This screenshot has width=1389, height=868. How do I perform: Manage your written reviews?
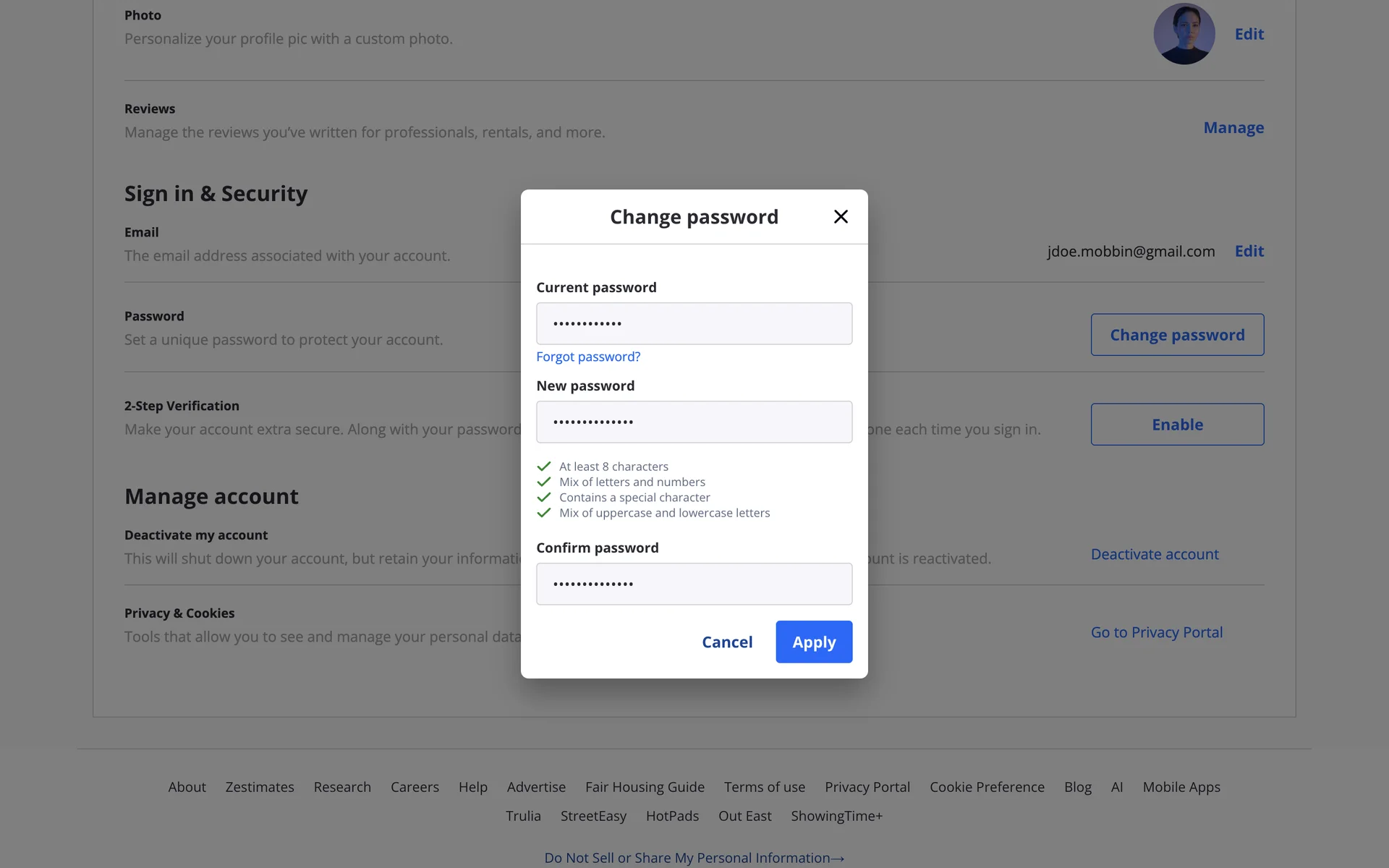(1233, 128)
